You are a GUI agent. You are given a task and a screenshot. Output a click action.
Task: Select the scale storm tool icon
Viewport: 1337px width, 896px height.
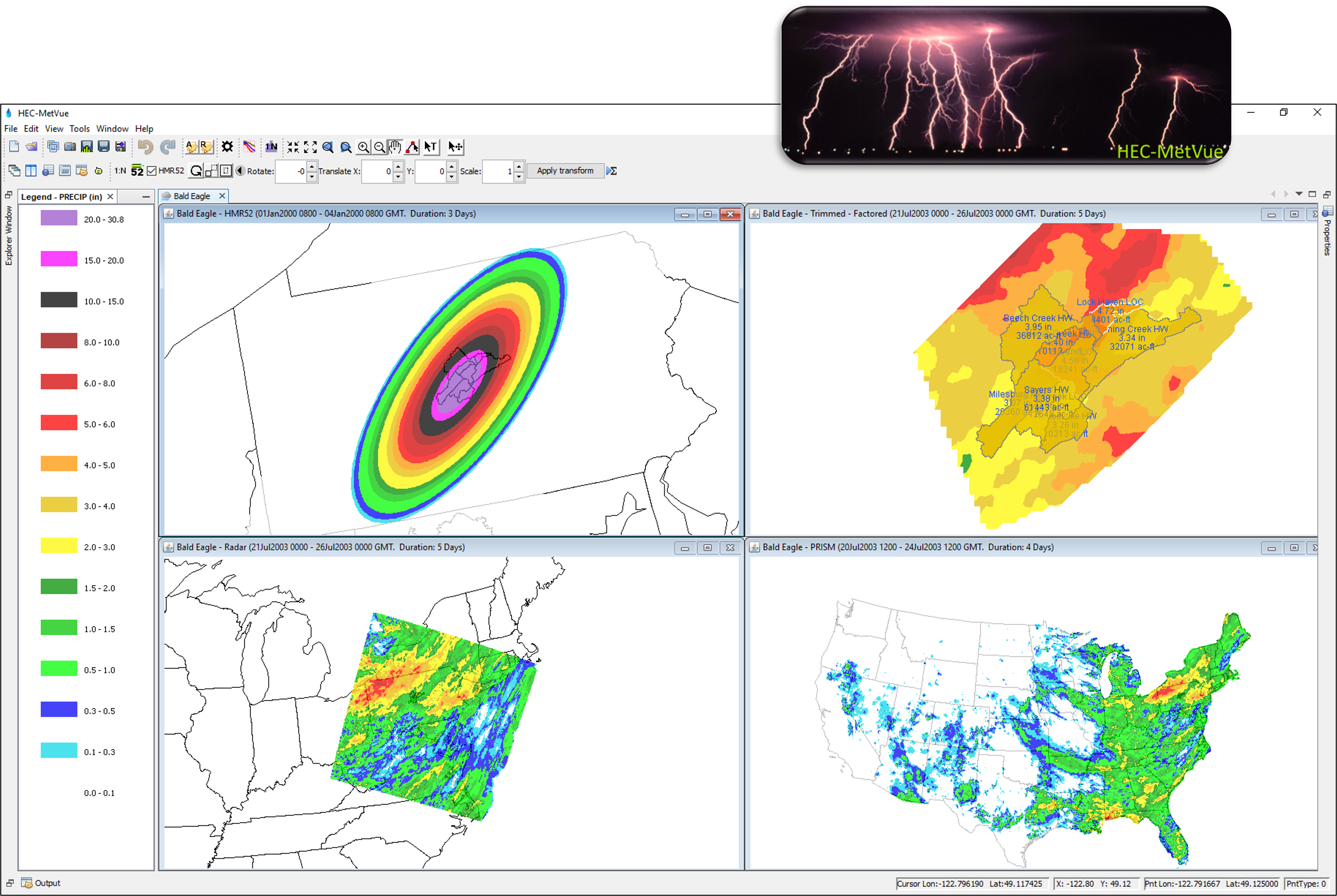(211, 170)
